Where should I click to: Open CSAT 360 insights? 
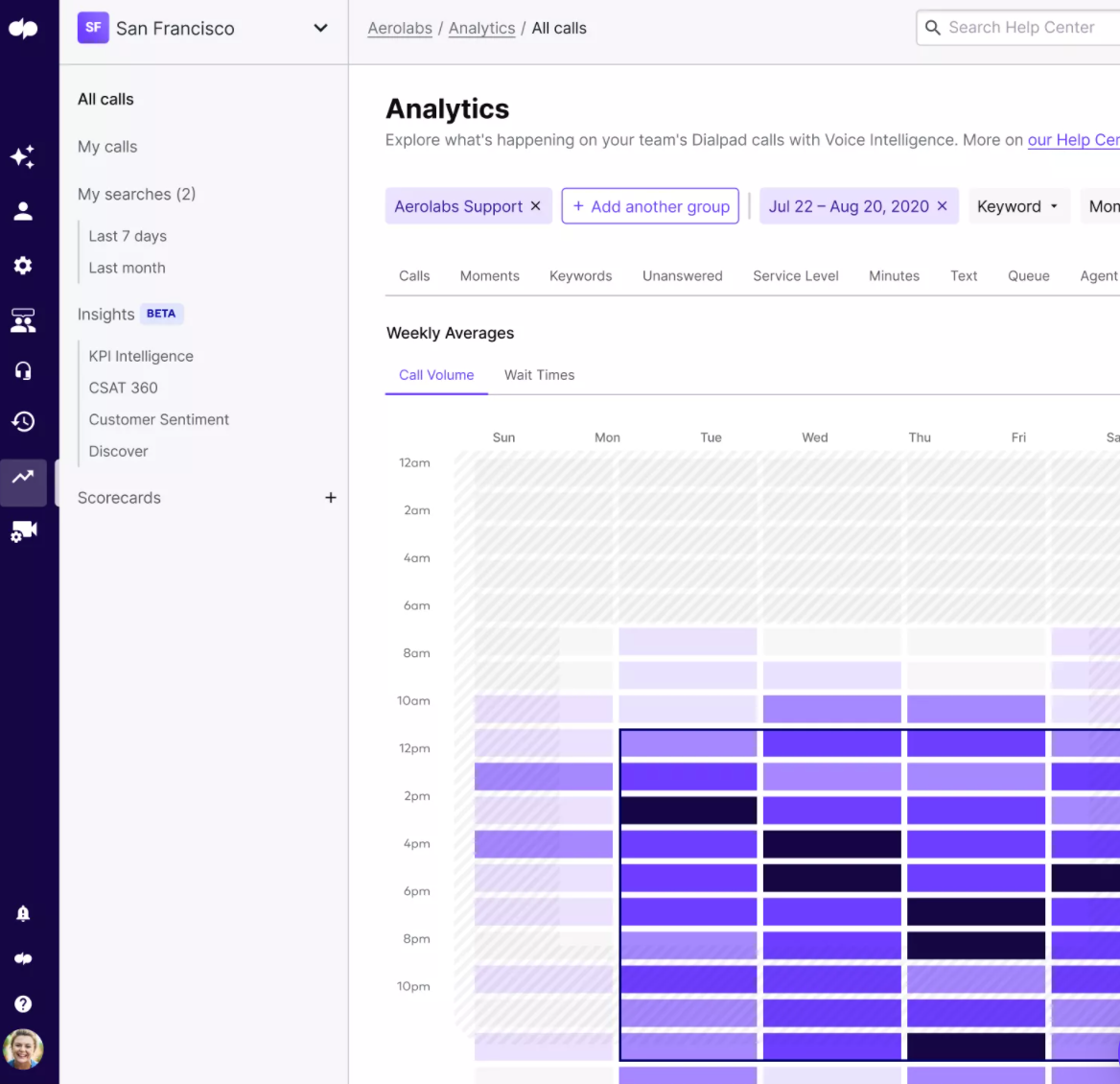point(123,388)
